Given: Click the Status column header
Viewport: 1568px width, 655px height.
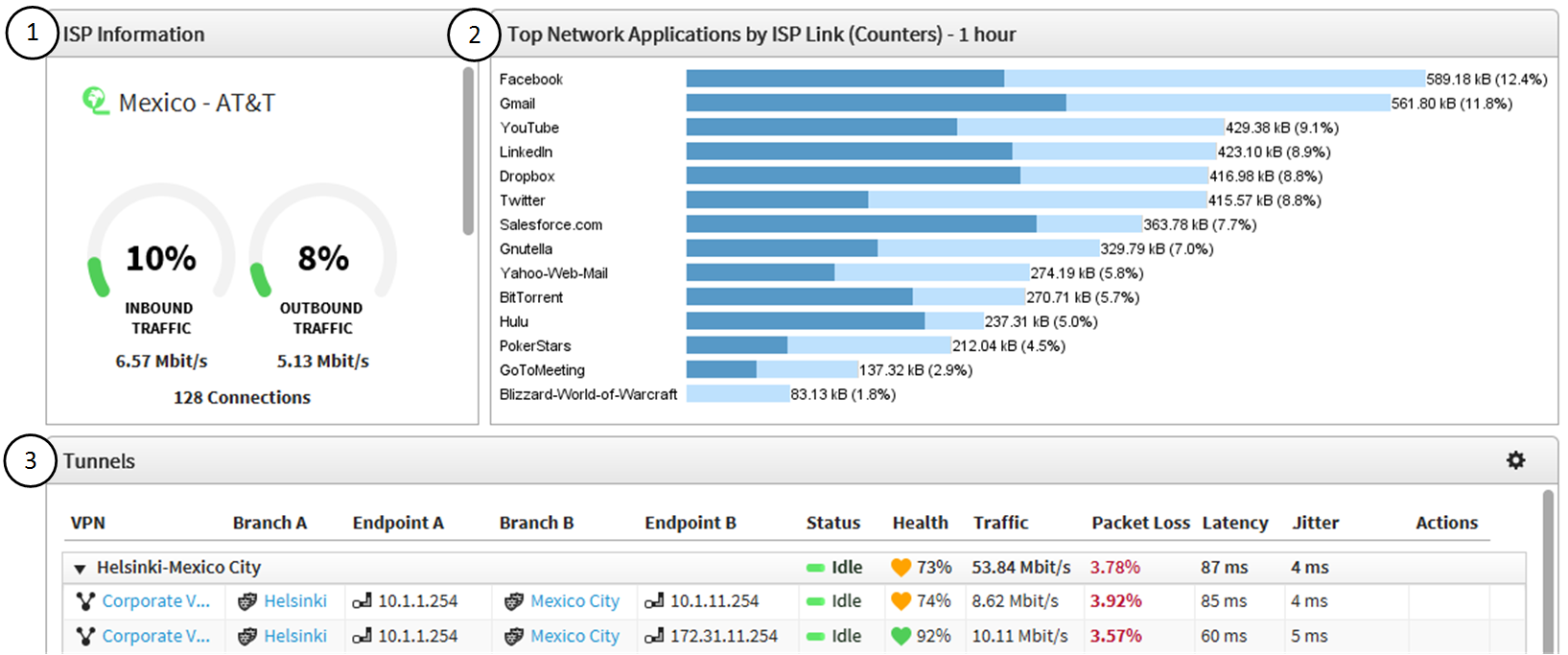Looking at the screenshot, I should pos(833,523).
